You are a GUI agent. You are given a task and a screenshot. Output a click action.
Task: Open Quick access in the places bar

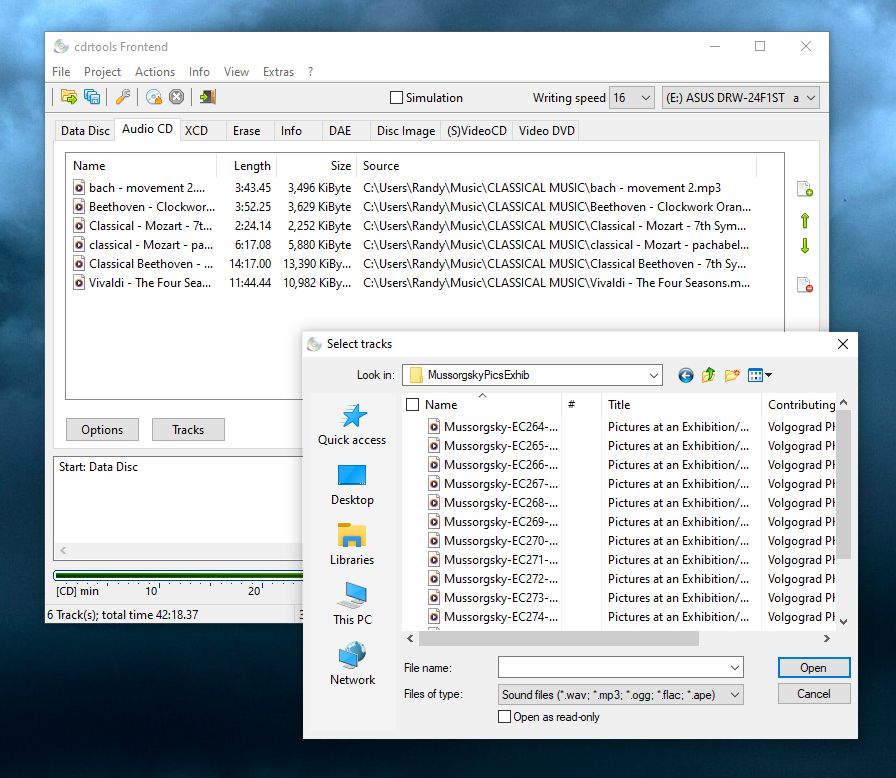point(352,424)
